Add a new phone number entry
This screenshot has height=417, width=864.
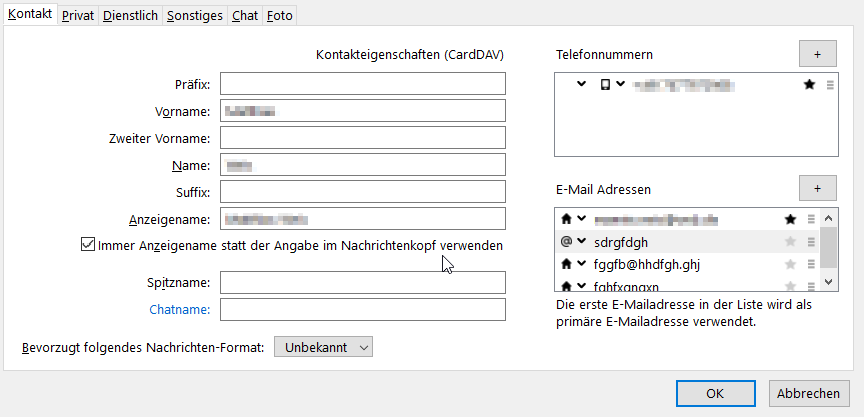817,53
